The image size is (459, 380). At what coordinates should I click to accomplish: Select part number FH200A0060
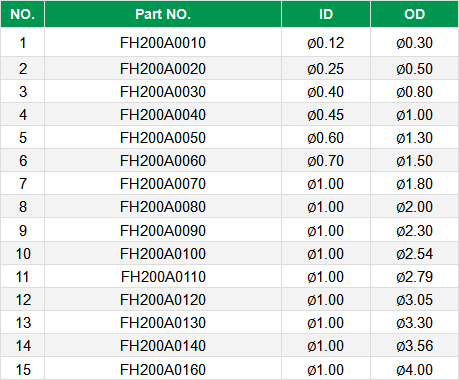click(x=163, y=161)
